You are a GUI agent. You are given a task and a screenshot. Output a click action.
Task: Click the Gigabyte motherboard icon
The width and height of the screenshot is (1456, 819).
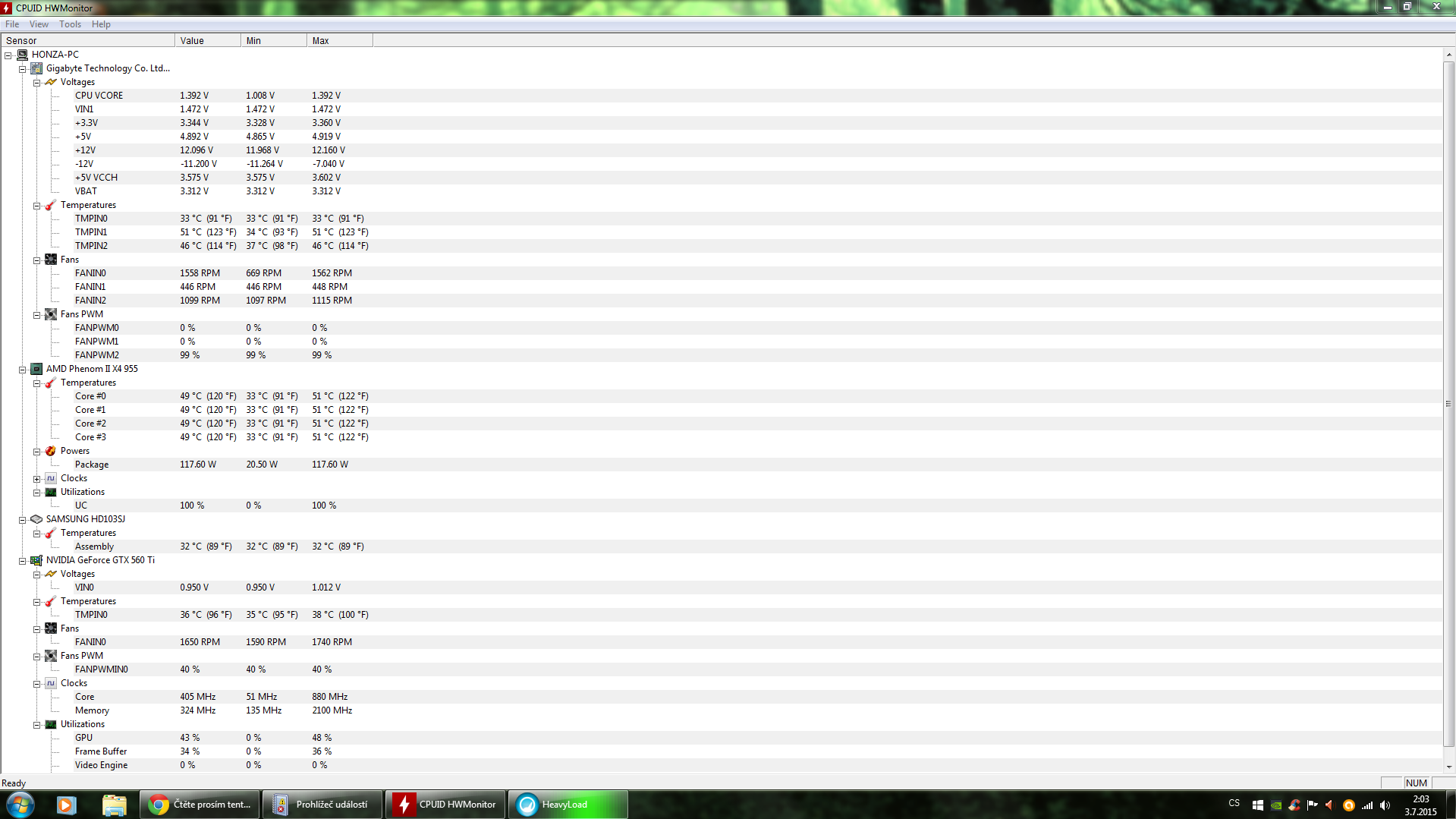point(36,68)
